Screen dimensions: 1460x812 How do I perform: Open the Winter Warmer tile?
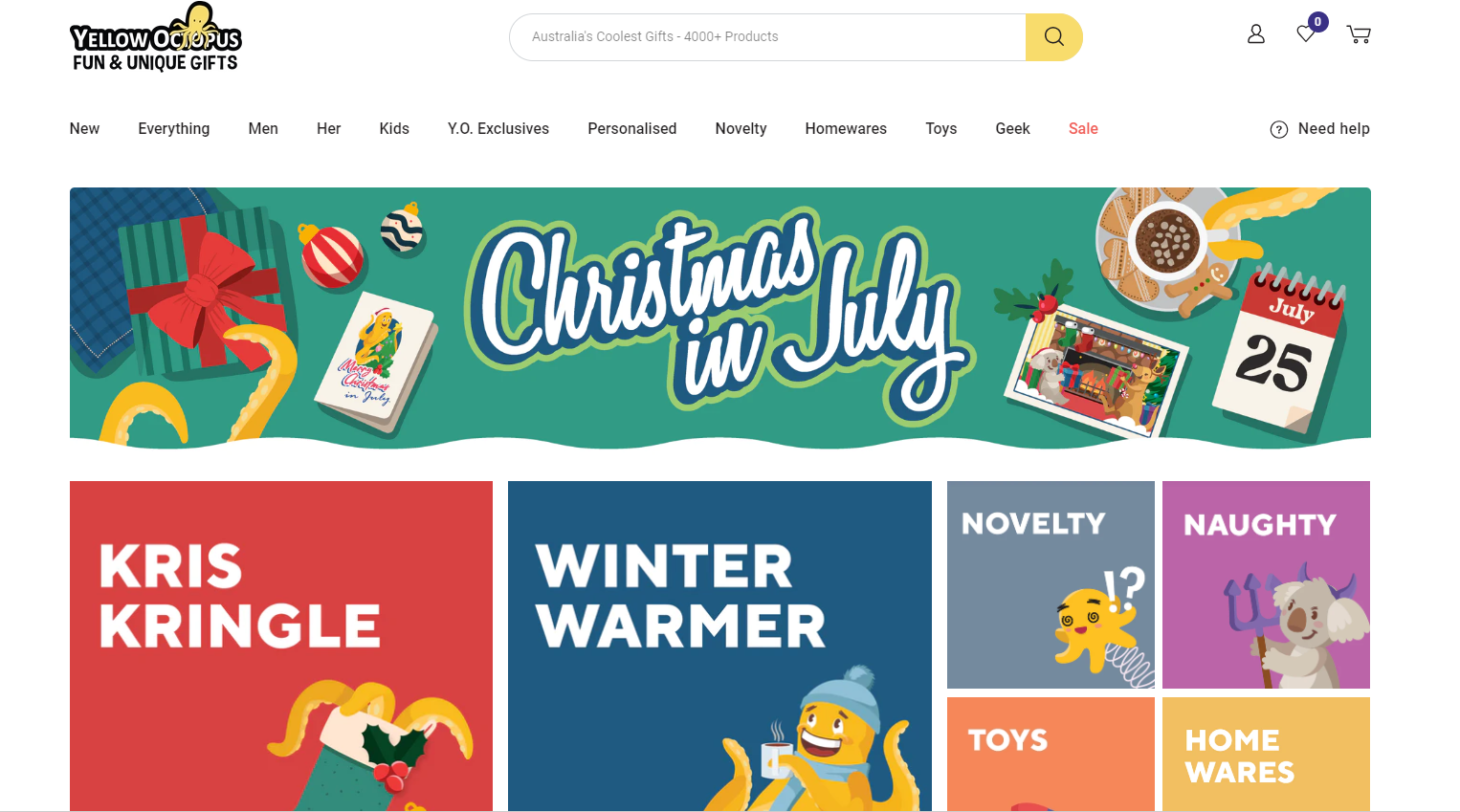[719, 646]
